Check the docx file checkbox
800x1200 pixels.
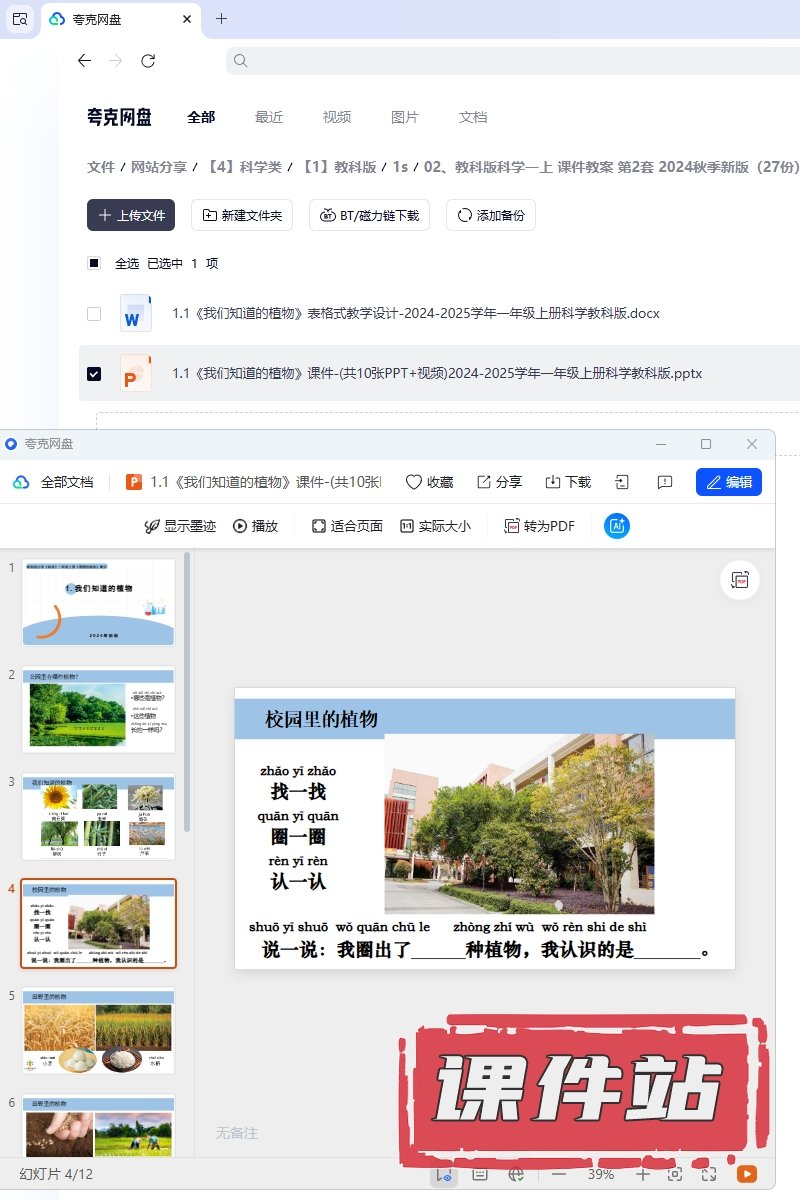pyautogui.click(x=94, y=314)
